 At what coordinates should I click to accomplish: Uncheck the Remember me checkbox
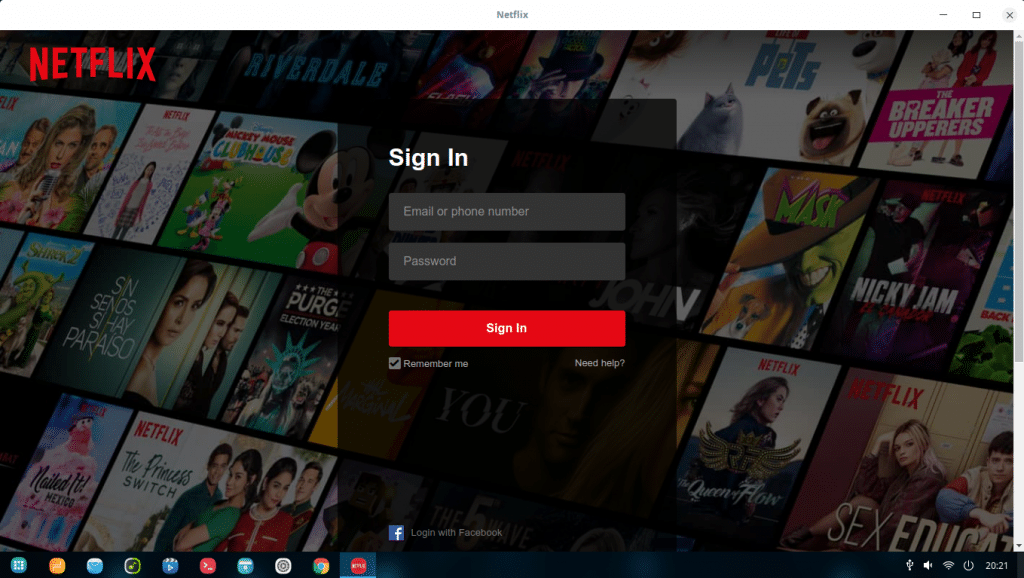pyautogui.click(x=394, y=363)
